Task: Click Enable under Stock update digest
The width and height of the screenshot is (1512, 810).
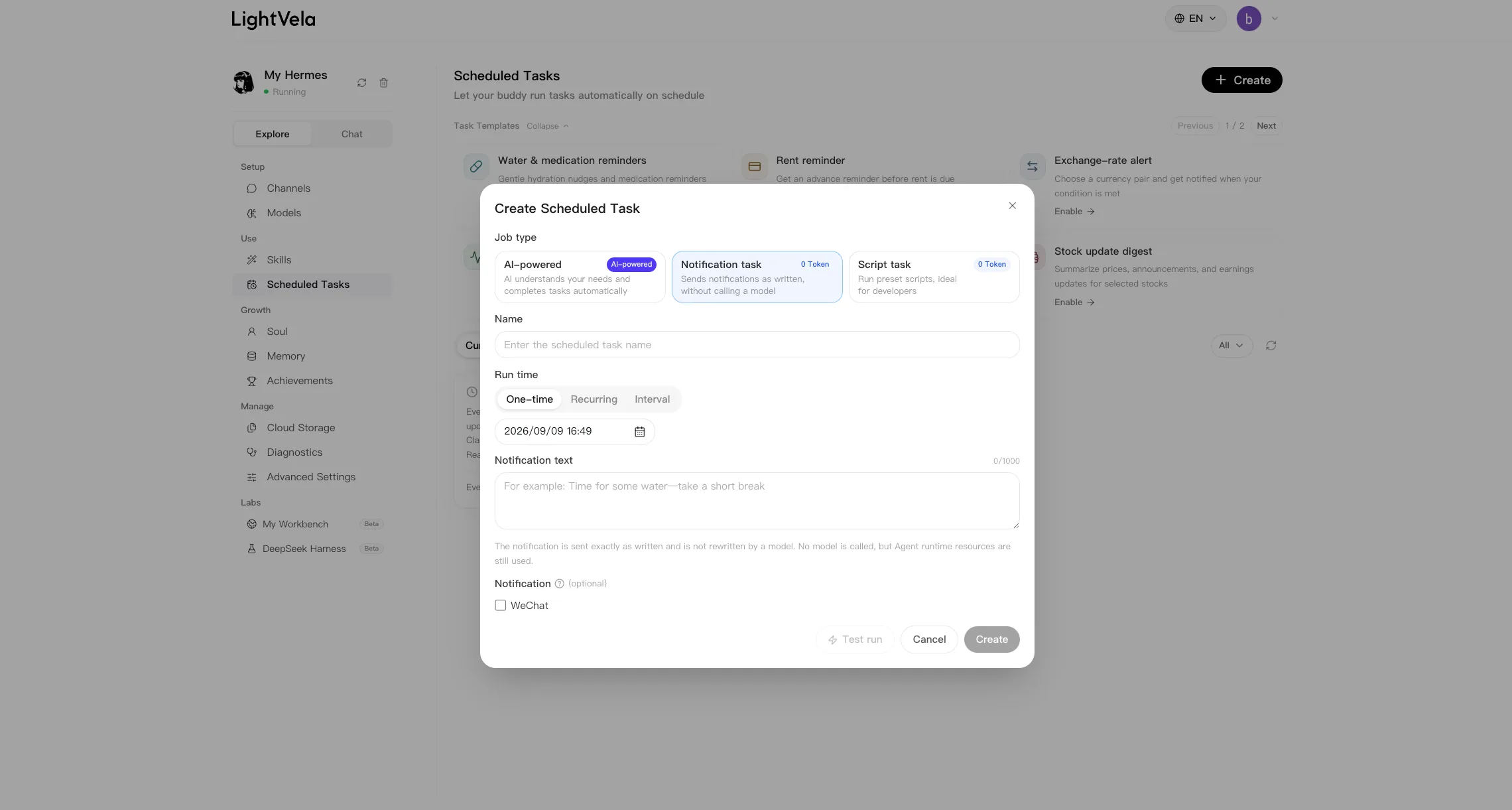Action: point(1074,303)
